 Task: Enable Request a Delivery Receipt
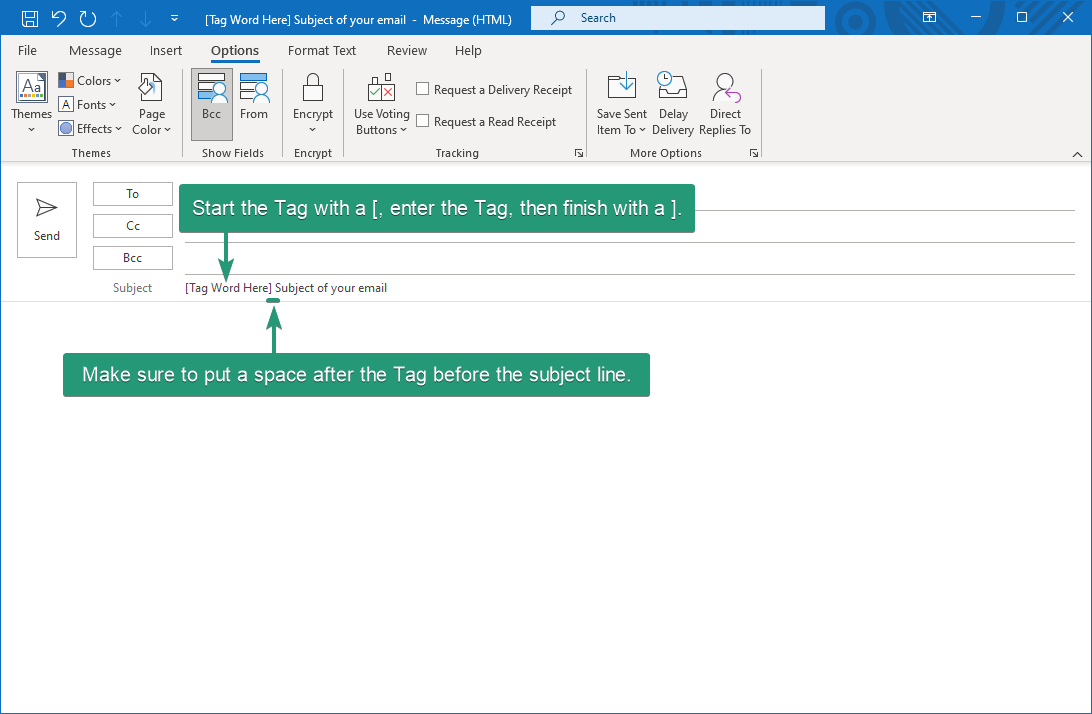coord(423,89)
